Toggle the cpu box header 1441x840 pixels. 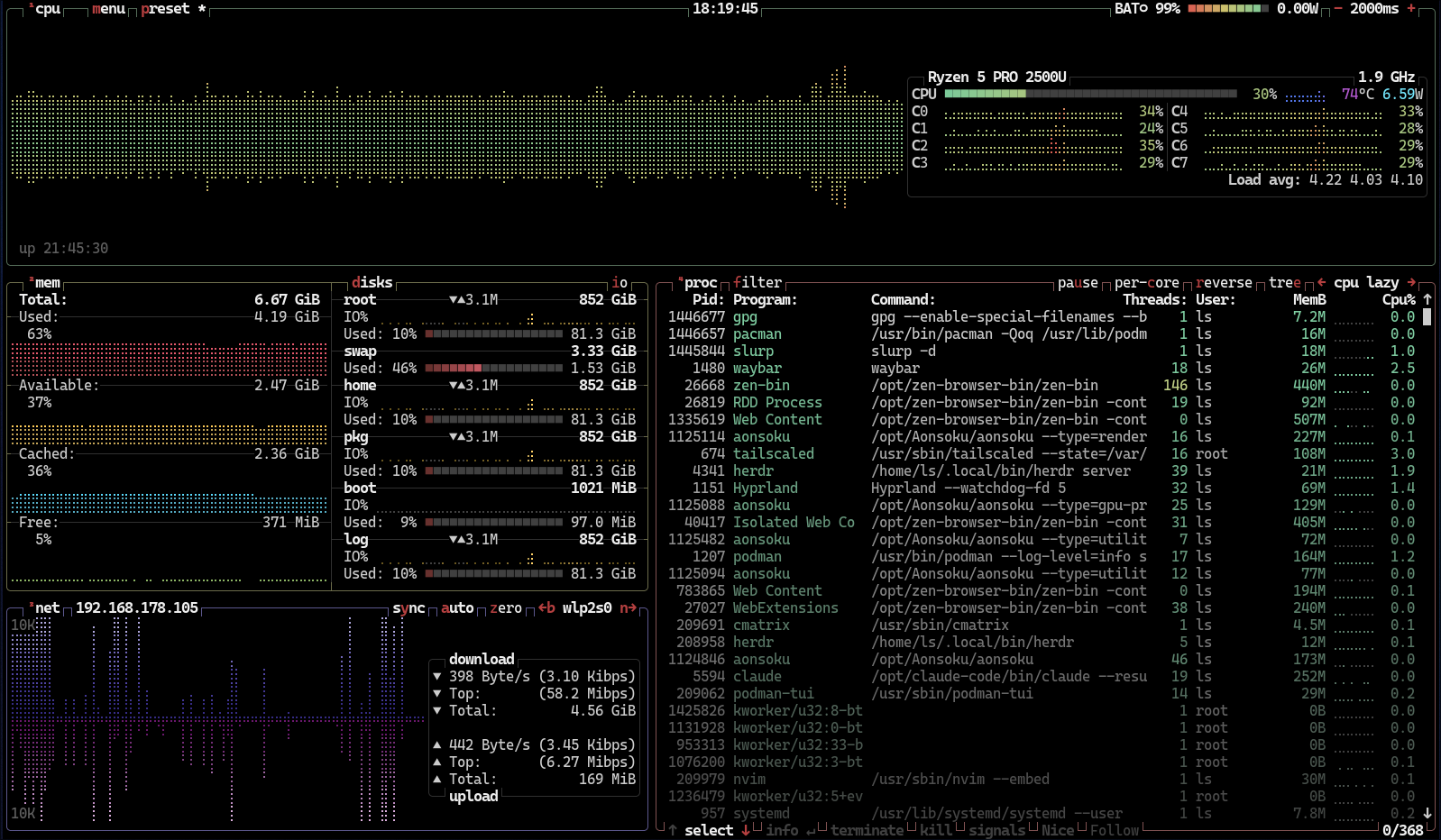[45, 8]
